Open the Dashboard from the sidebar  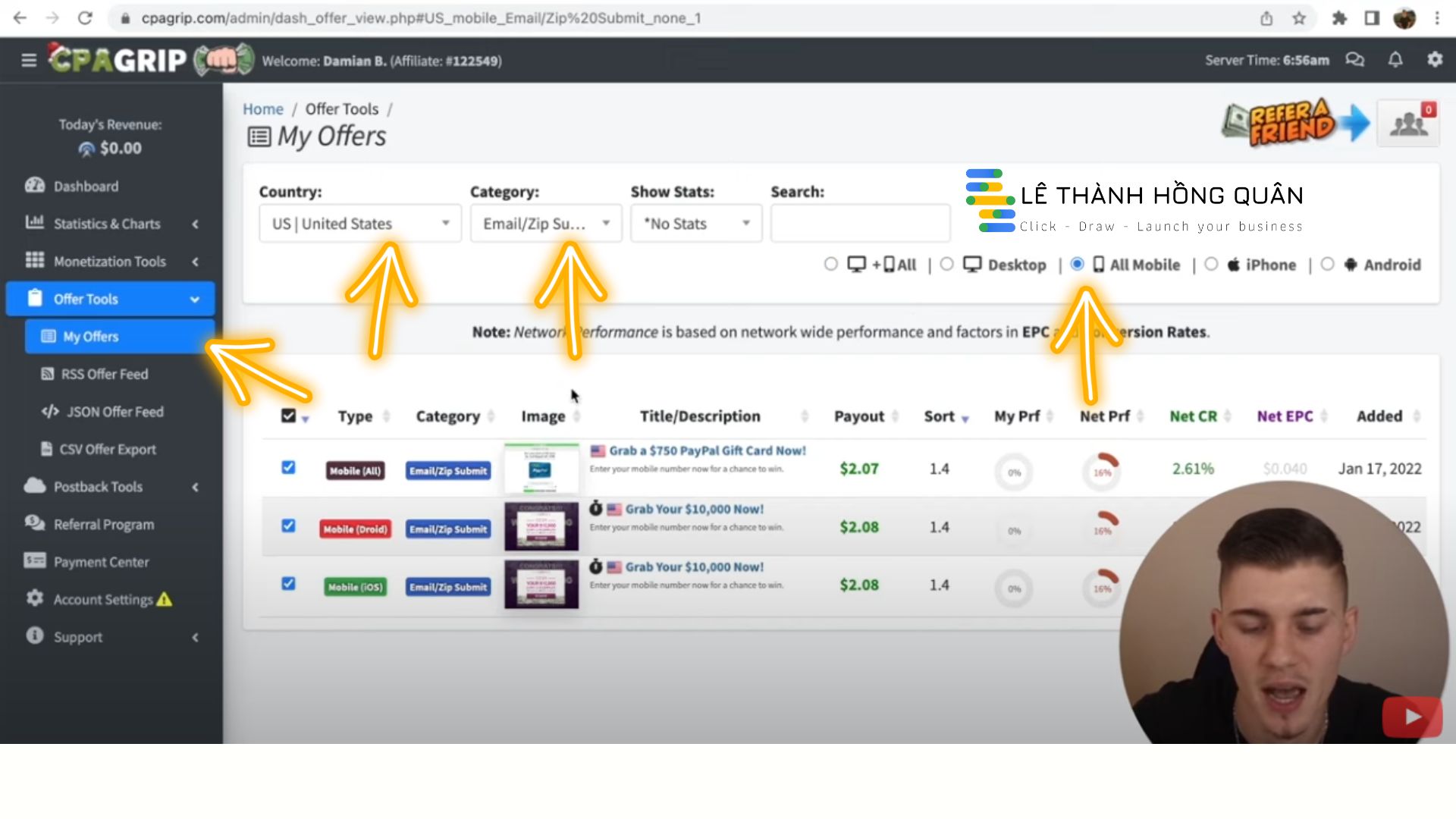(86, 186)
